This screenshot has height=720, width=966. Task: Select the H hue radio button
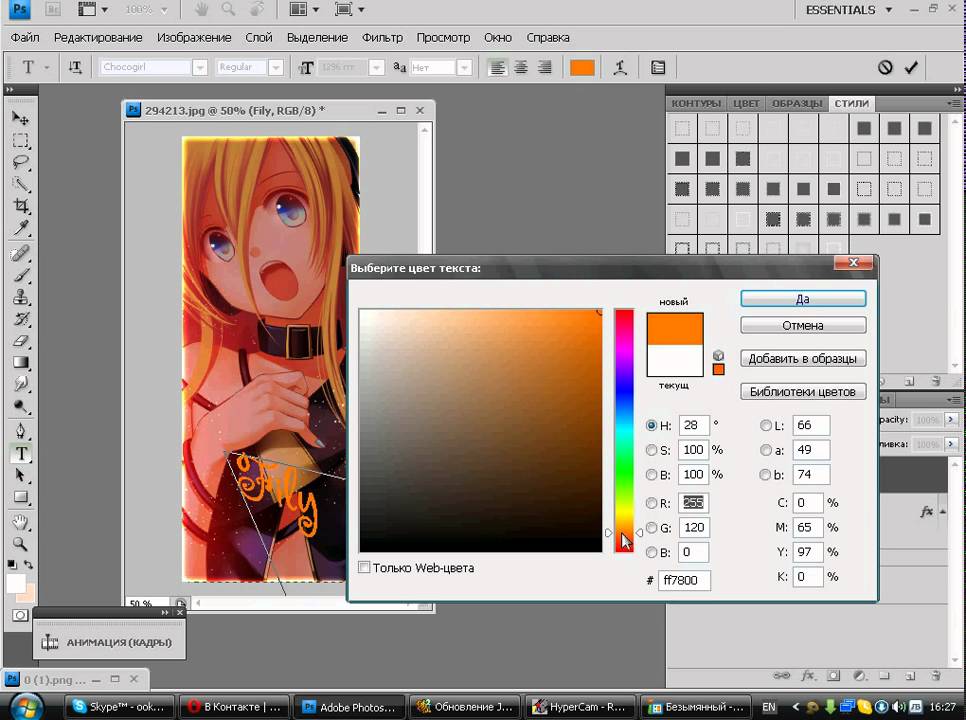pos(651,425)
